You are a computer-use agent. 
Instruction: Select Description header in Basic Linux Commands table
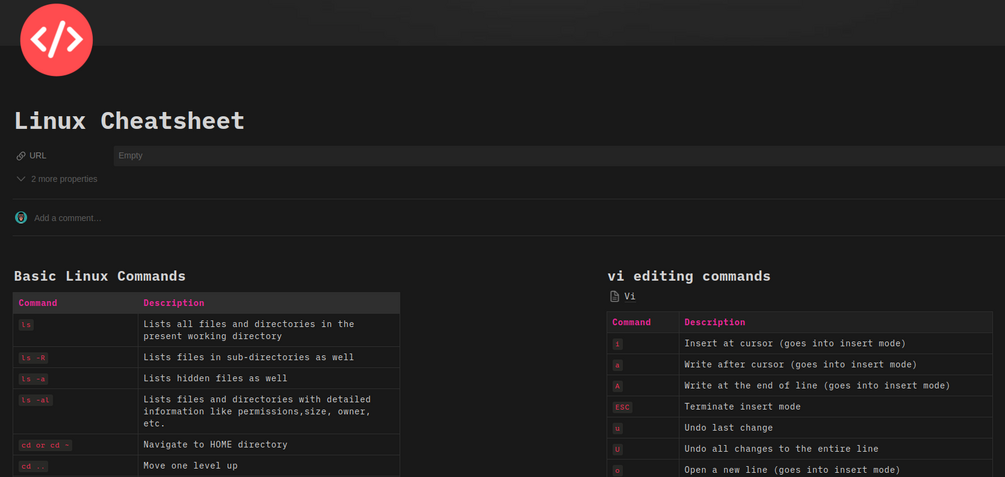(174, 303)
